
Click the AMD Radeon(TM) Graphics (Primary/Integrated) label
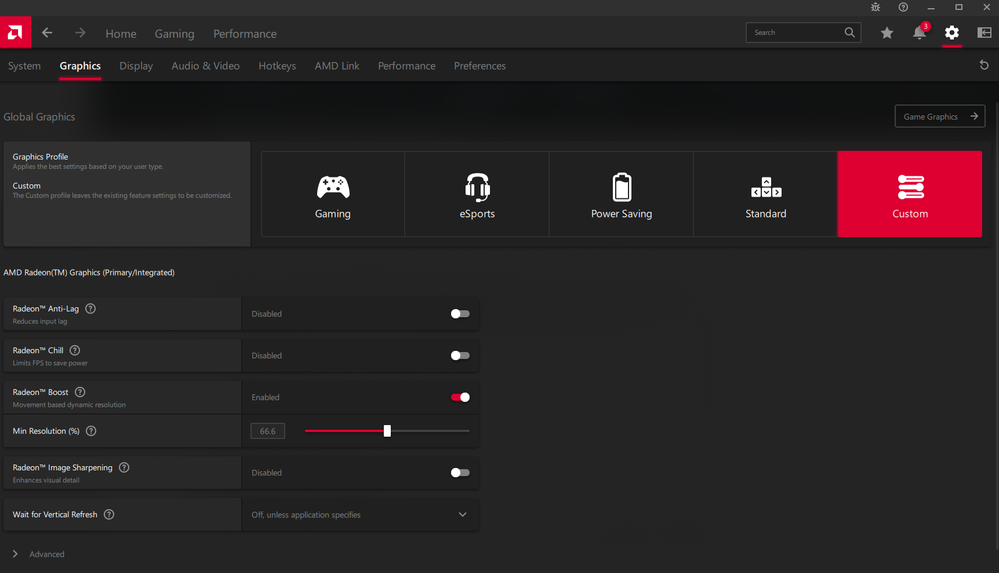pyautogui.click(x=89, y=272)
